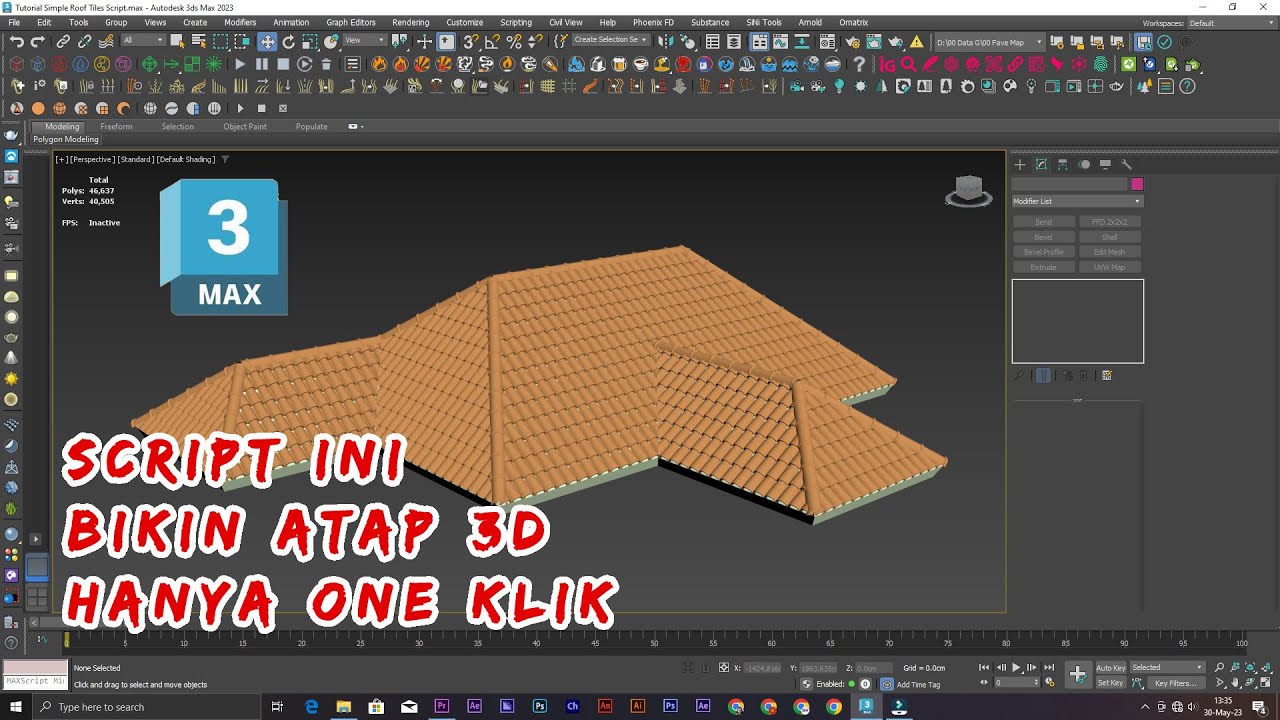Screen dimensions: 1280x720
Task: Click the Create tab plus icon in command panel
Action: (x=1020, y=164)
